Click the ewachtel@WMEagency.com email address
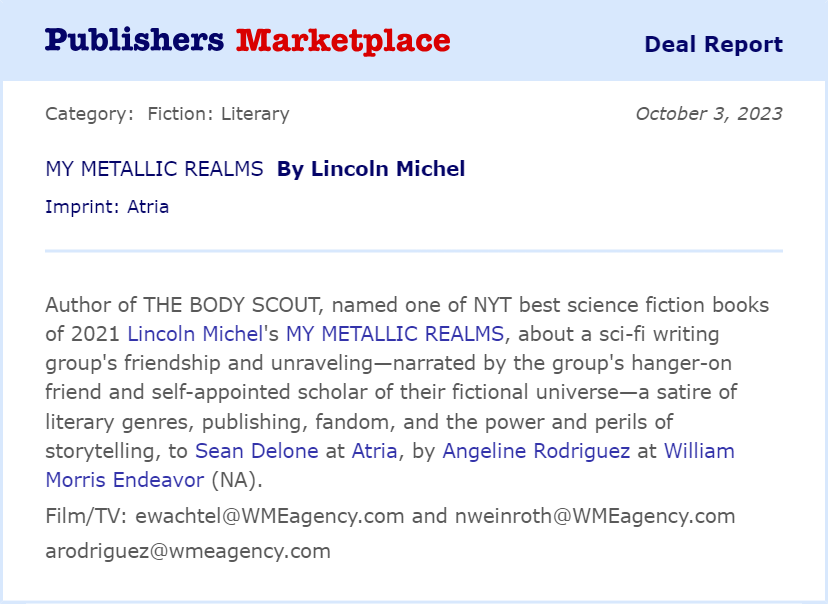 tap(269, 516)
